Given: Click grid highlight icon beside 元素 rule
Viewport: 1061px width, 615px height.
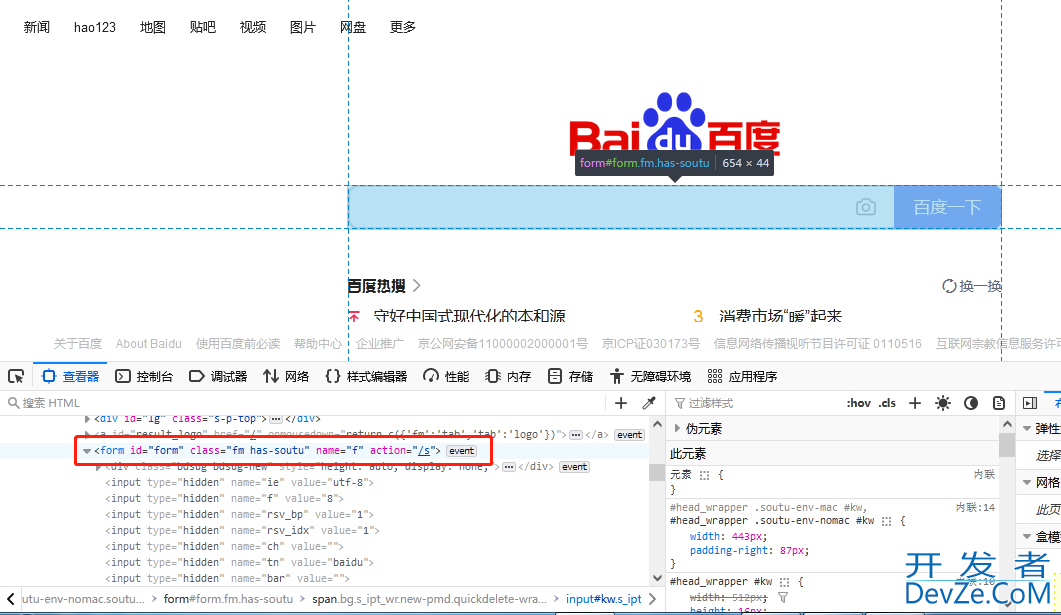Looking at the screenshot, I should point(704,475).
